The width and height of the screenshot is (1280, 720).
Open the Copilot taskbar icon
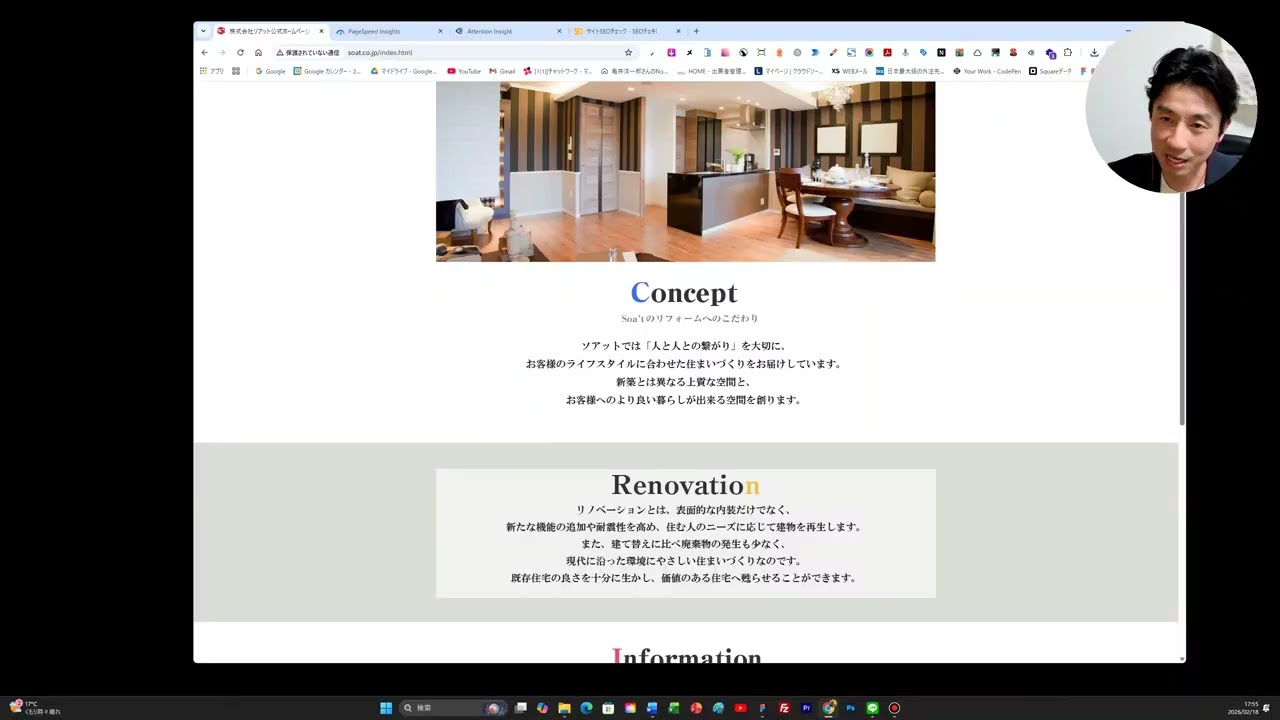pyautogui.click(x=542, y=708)
